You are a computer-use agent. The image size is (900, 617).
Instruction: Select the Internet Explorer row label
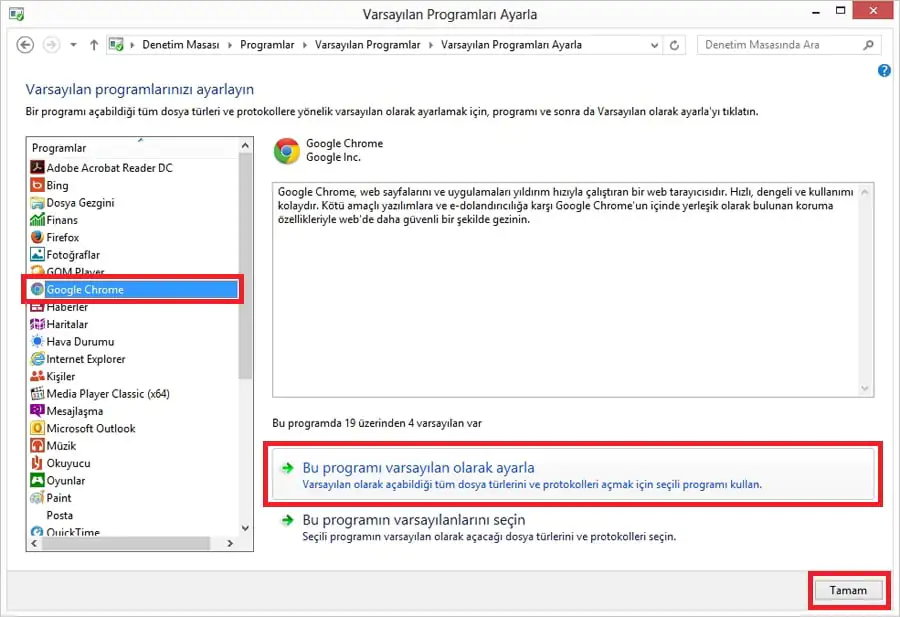[86, 359]
